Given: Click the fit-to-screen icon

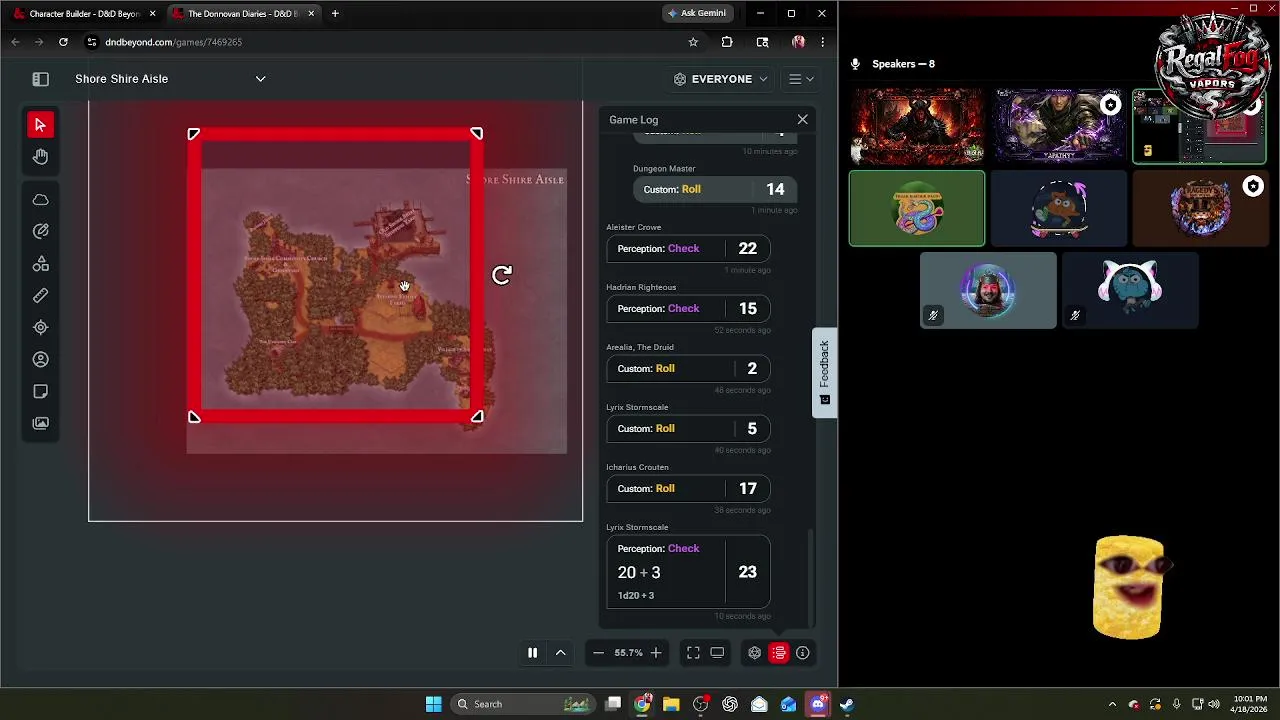Looking at the screenshot, I should tap(693, 653).
